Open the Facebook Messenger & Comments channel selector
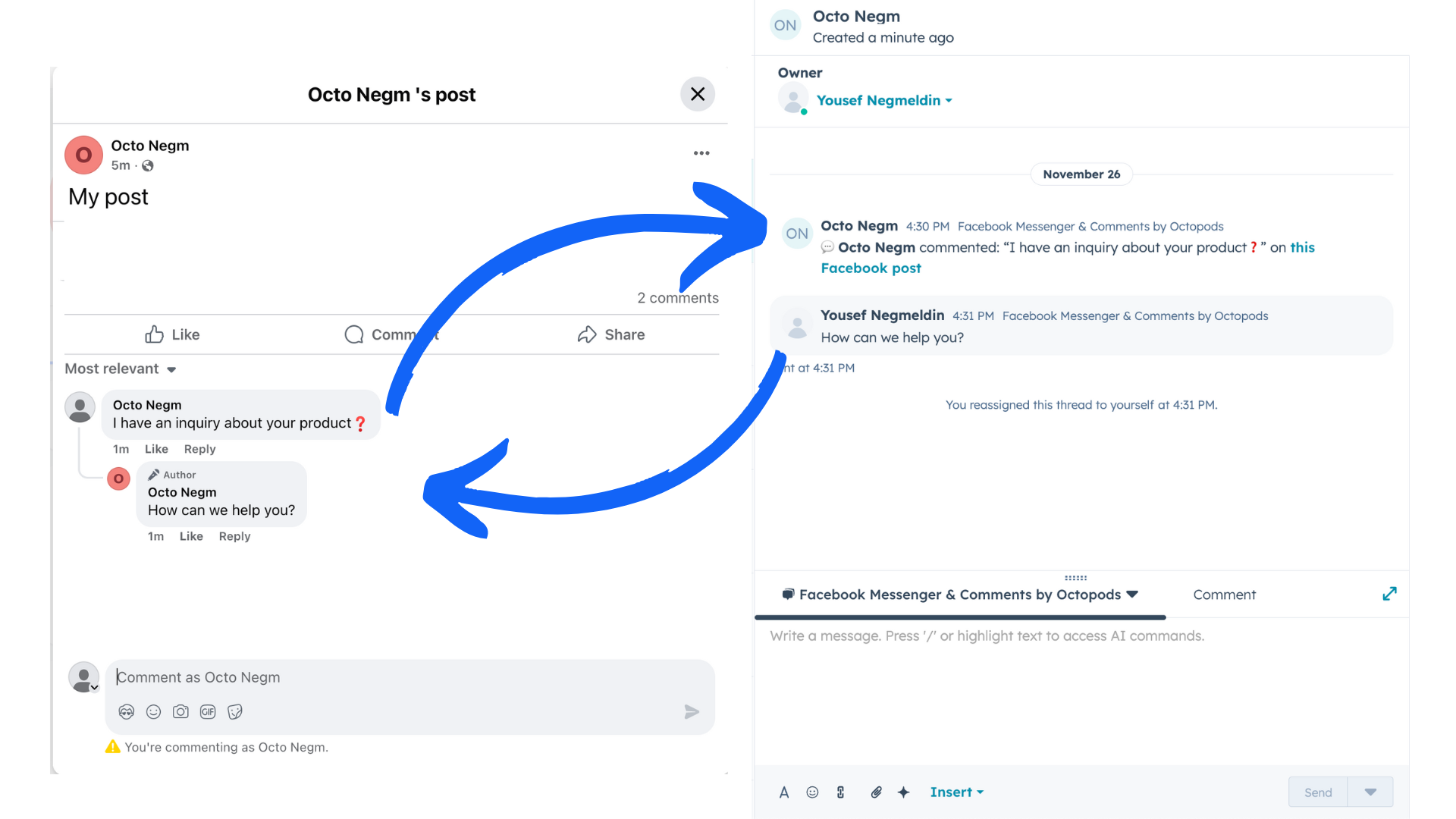 [960, 595]
